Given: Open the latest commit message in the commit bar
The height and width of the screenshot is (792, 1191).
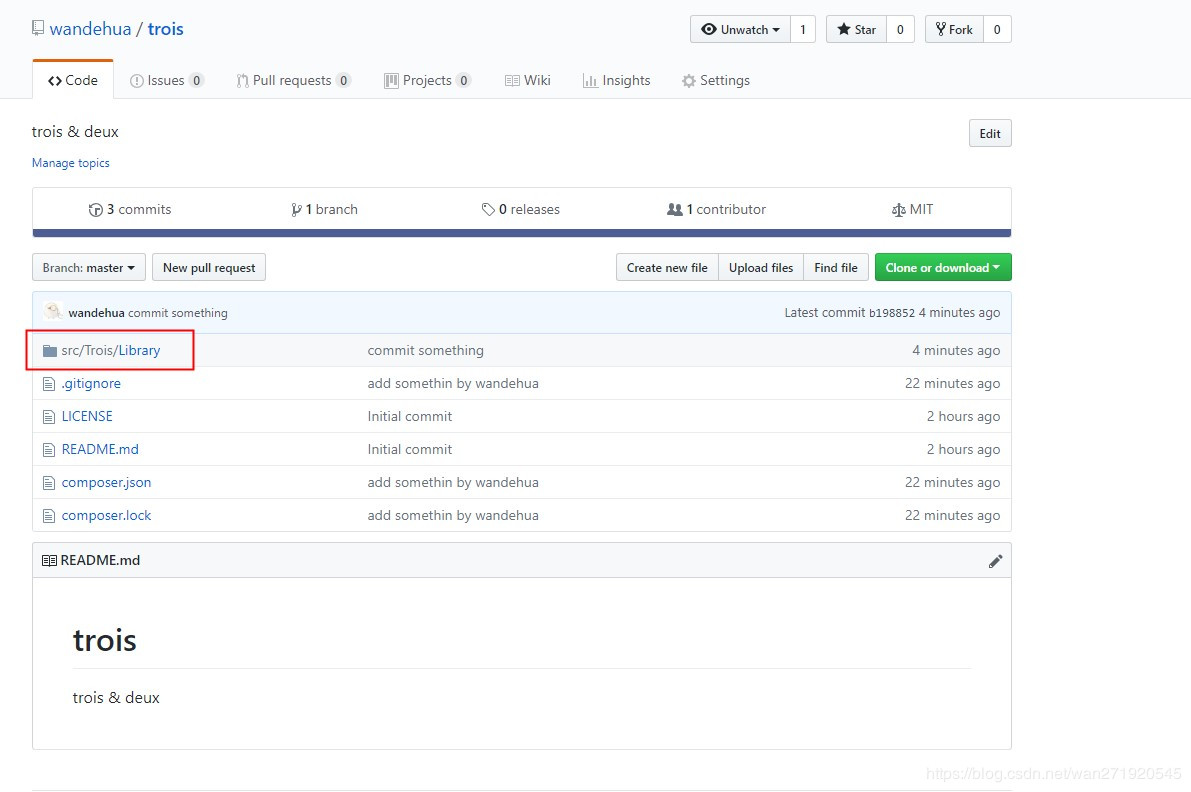Looking at the screenshot, I should [178, 313].
